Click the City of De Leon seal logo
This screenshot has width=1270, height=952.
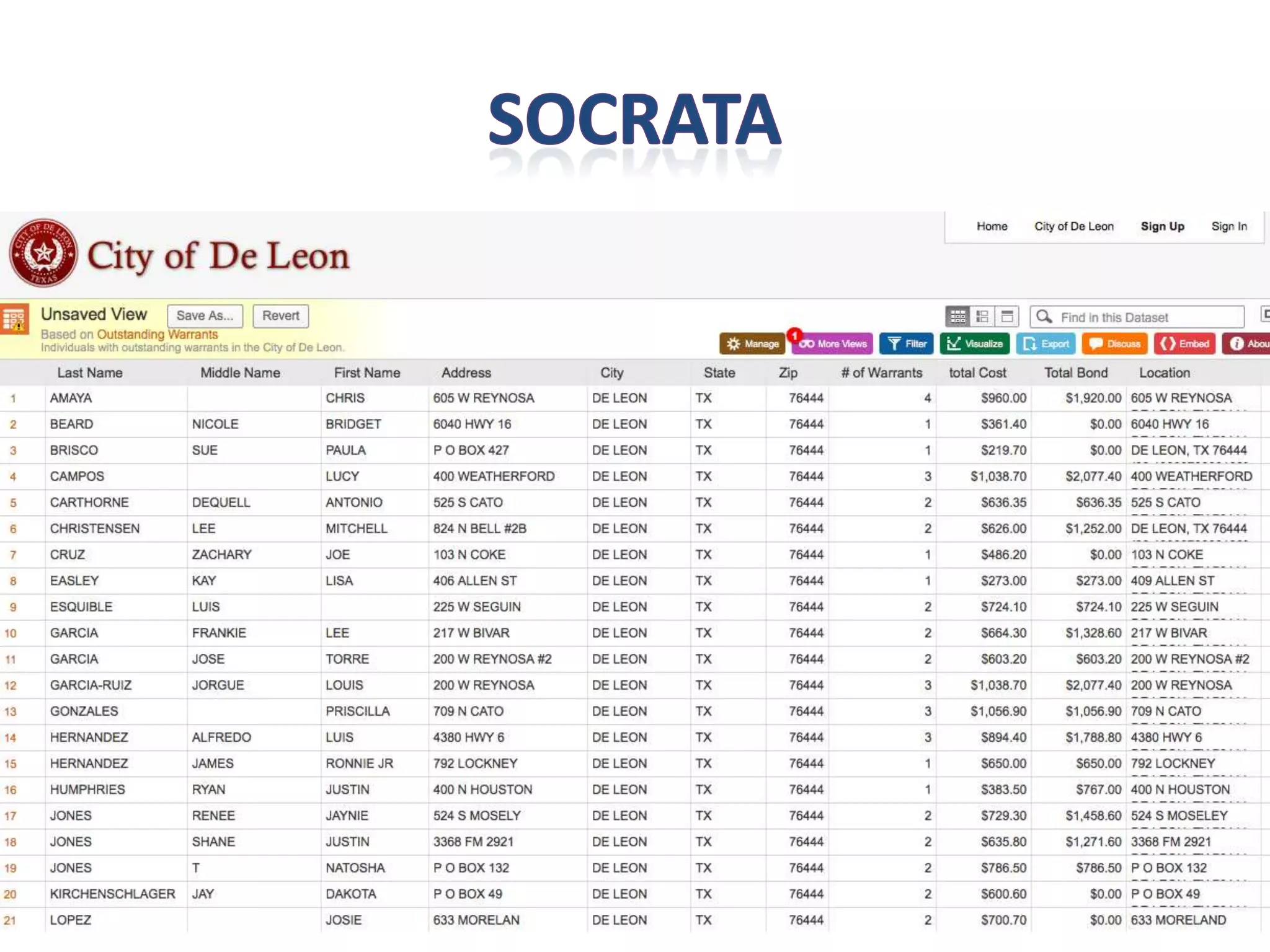point(43,253)
